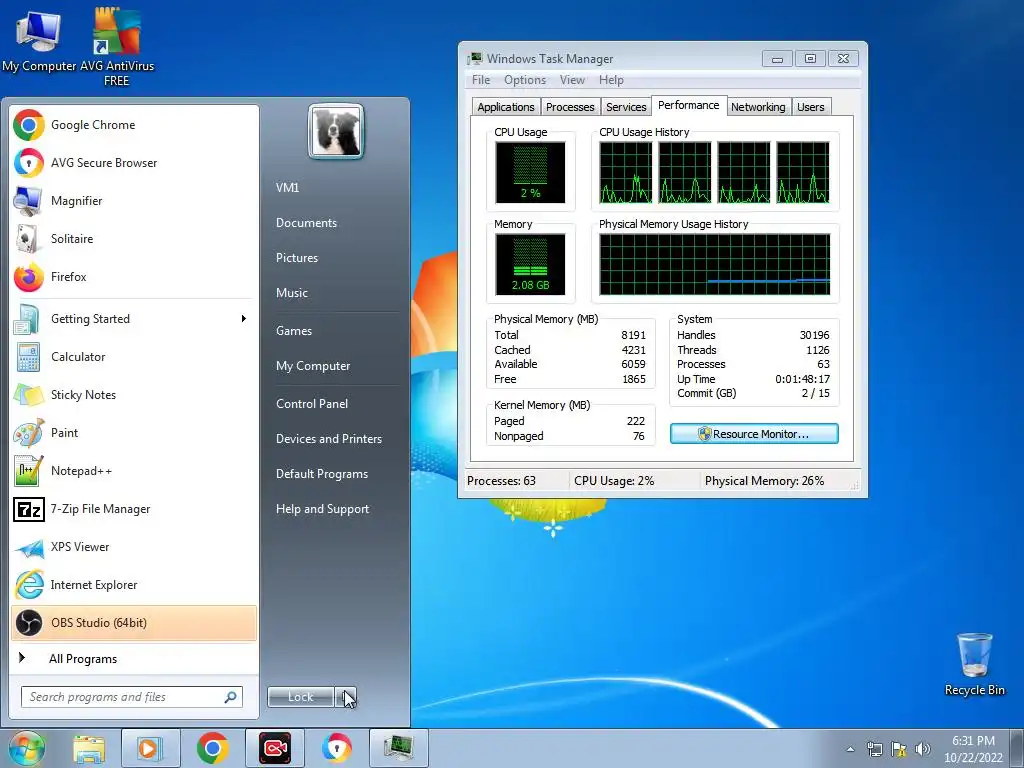Click AVG Secure Browser taskbar icon
The width and height of the screenshot is (1024, 768).
point(337,748)
